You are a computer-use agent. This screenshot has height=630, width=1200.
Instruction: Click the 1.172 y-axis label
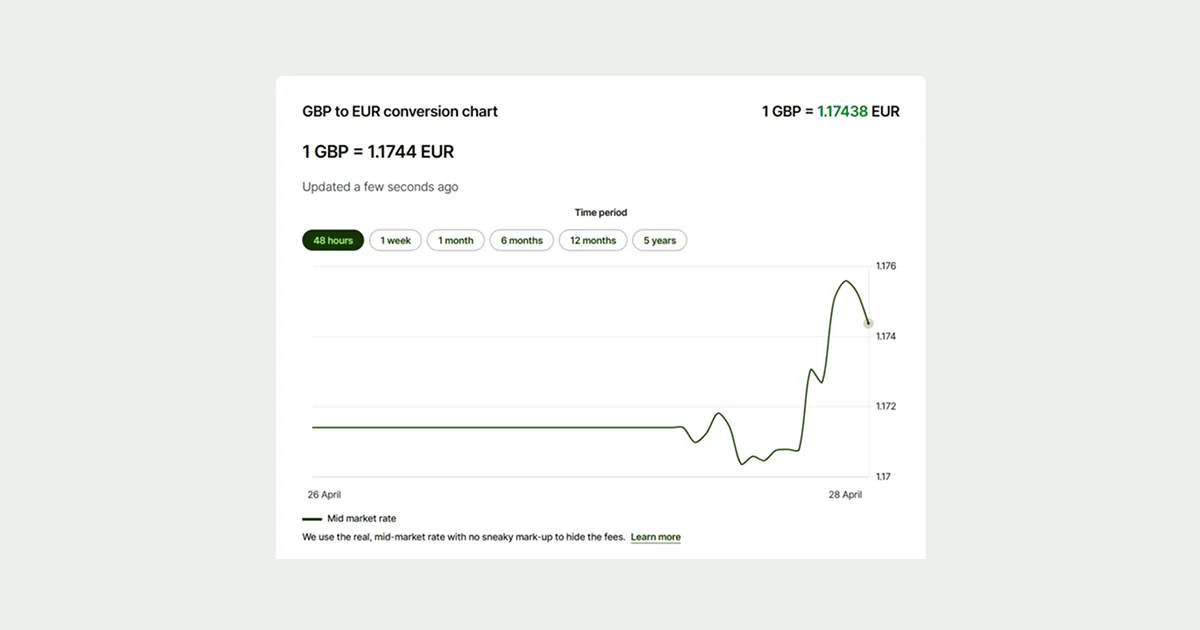tap(886, 407)
